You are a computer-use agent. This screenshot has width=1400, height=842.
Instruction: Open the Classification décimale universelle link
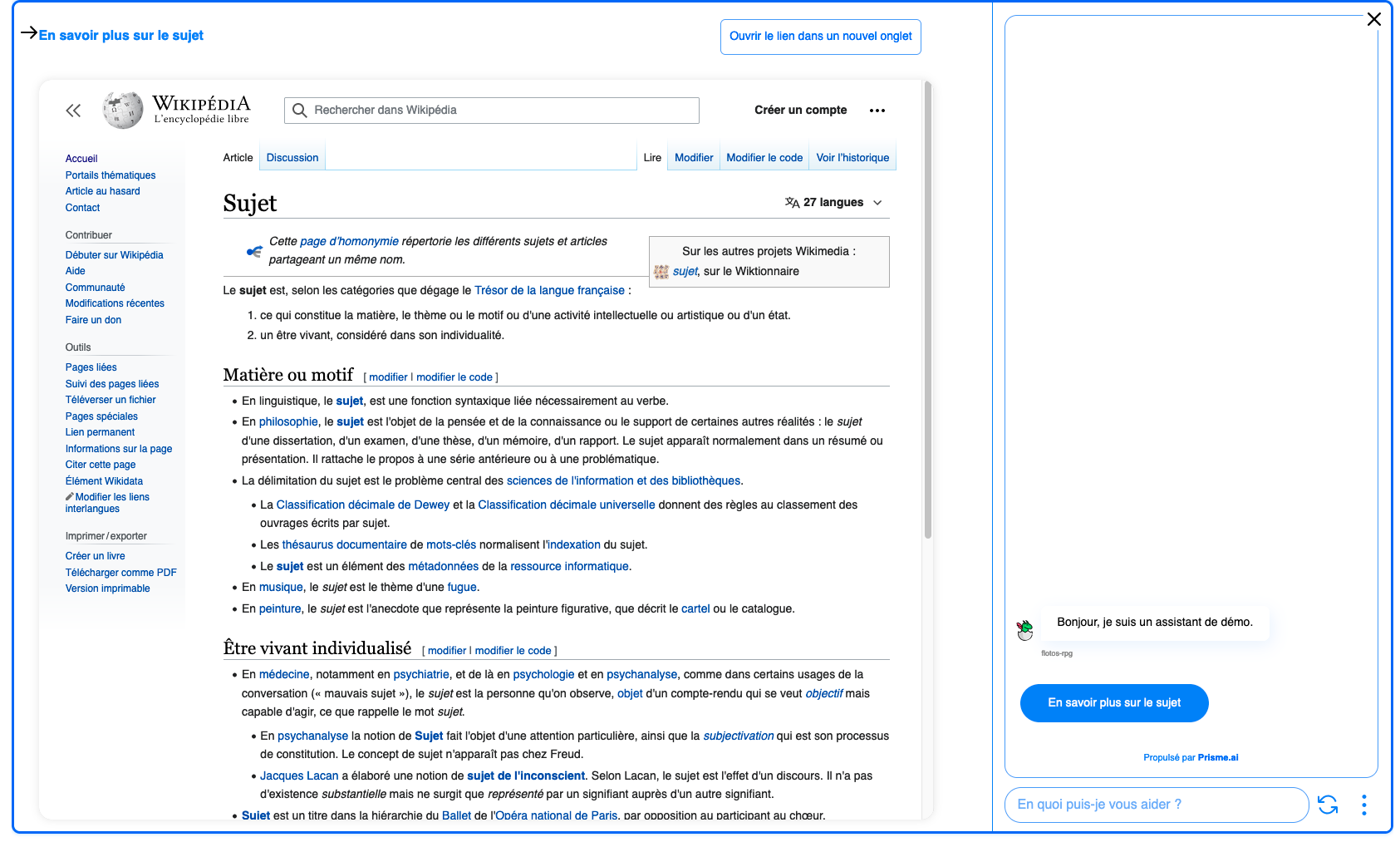pyautogui.click(x=567, y=505)
